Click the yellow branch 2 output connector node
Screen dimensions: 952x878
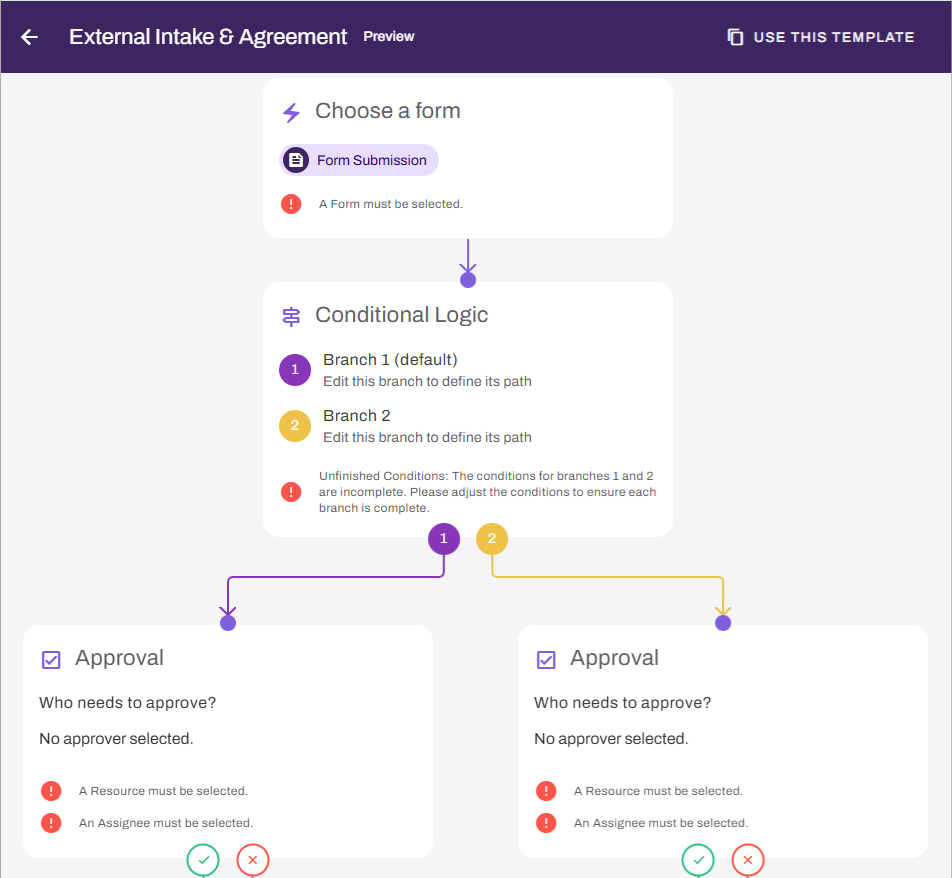pos(492,539)
